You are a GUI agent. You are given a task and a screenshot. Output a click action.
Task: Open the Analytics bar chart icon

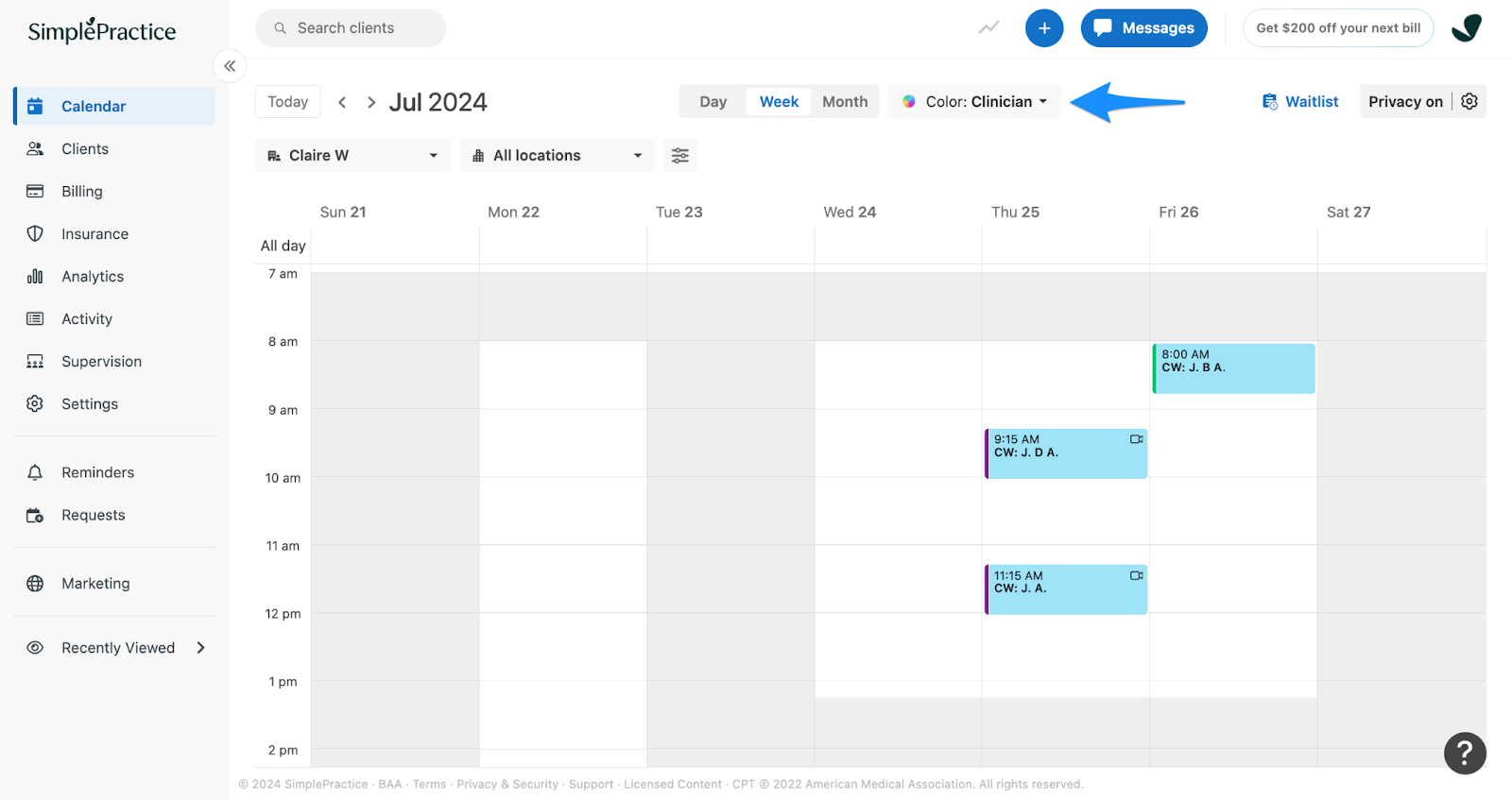[35, 276]
